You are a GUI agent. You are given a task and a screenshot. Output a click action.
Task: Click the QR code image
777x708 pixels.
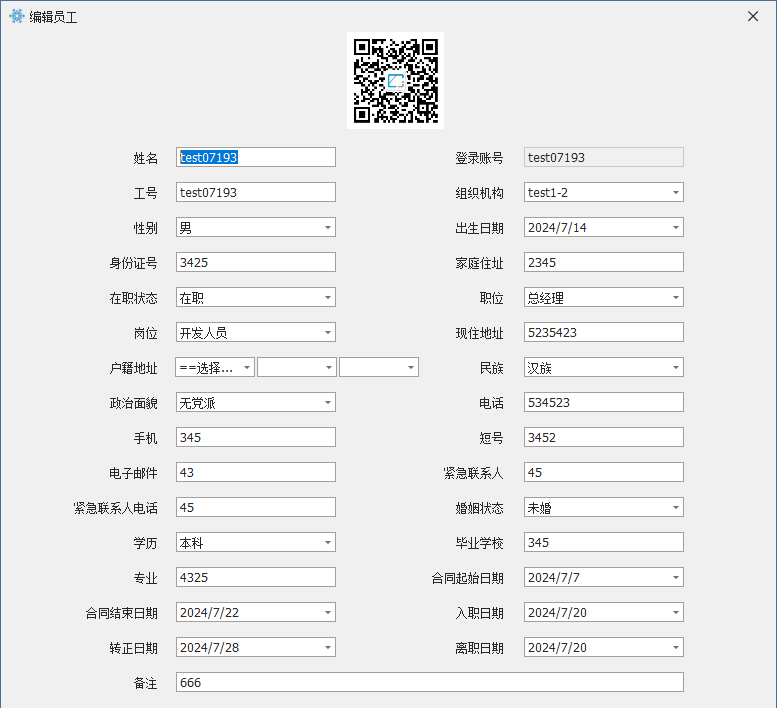[395, 80]
